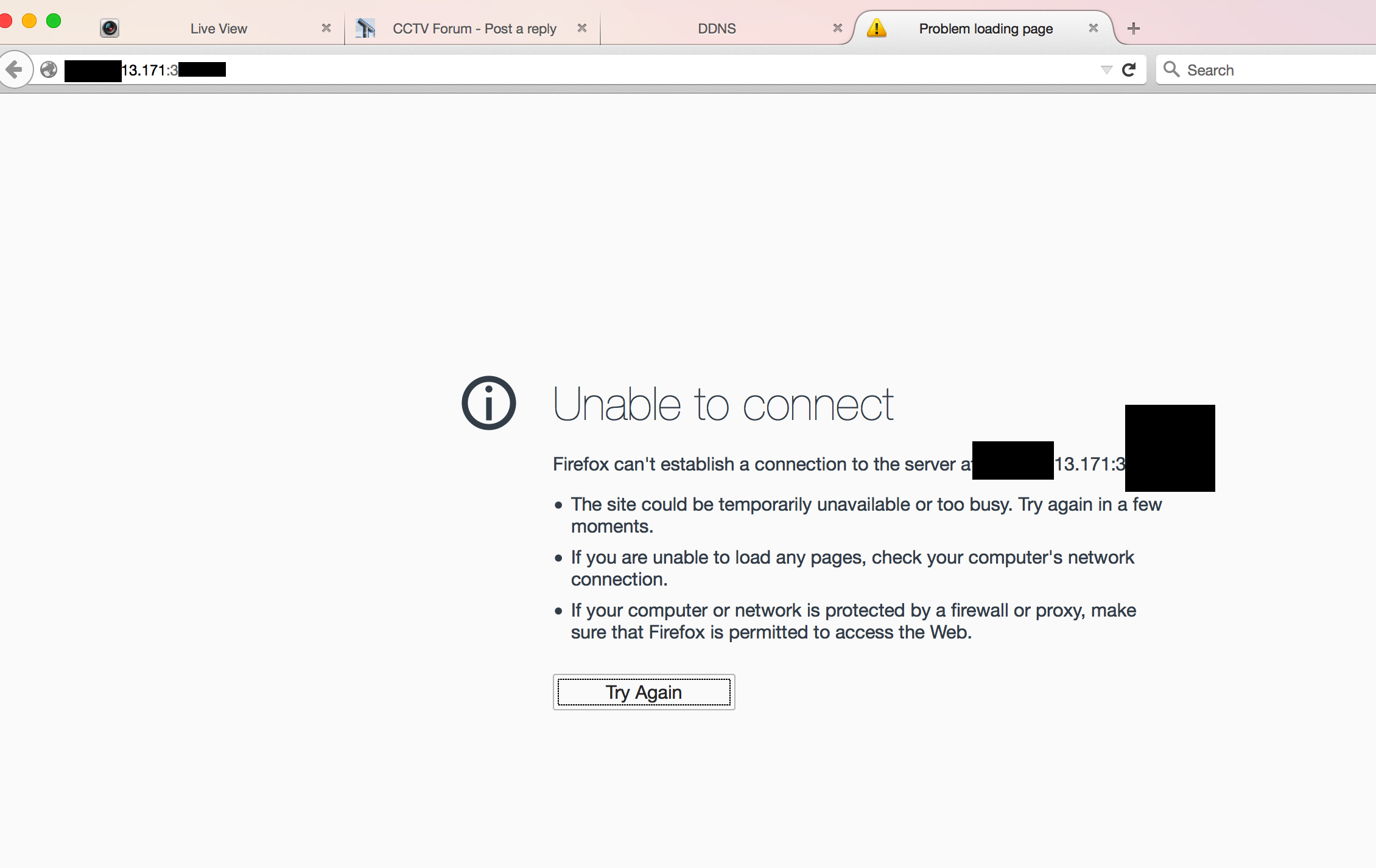Click the globe site identity icon
The width and height of the screenshot is (1376, 868).
pyautogui.click(x=49, y=70)
